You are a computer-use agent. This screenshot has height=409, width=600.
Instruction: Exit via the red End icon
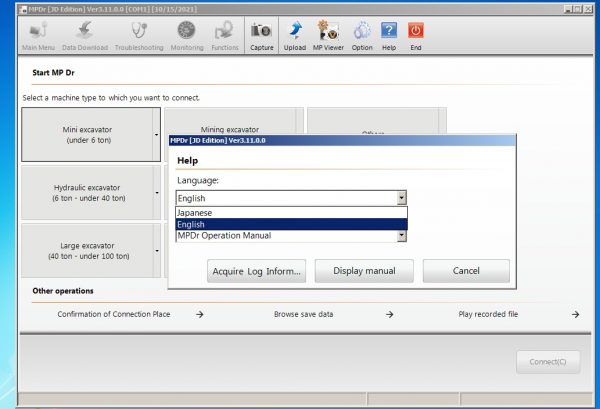click(416, 36)
